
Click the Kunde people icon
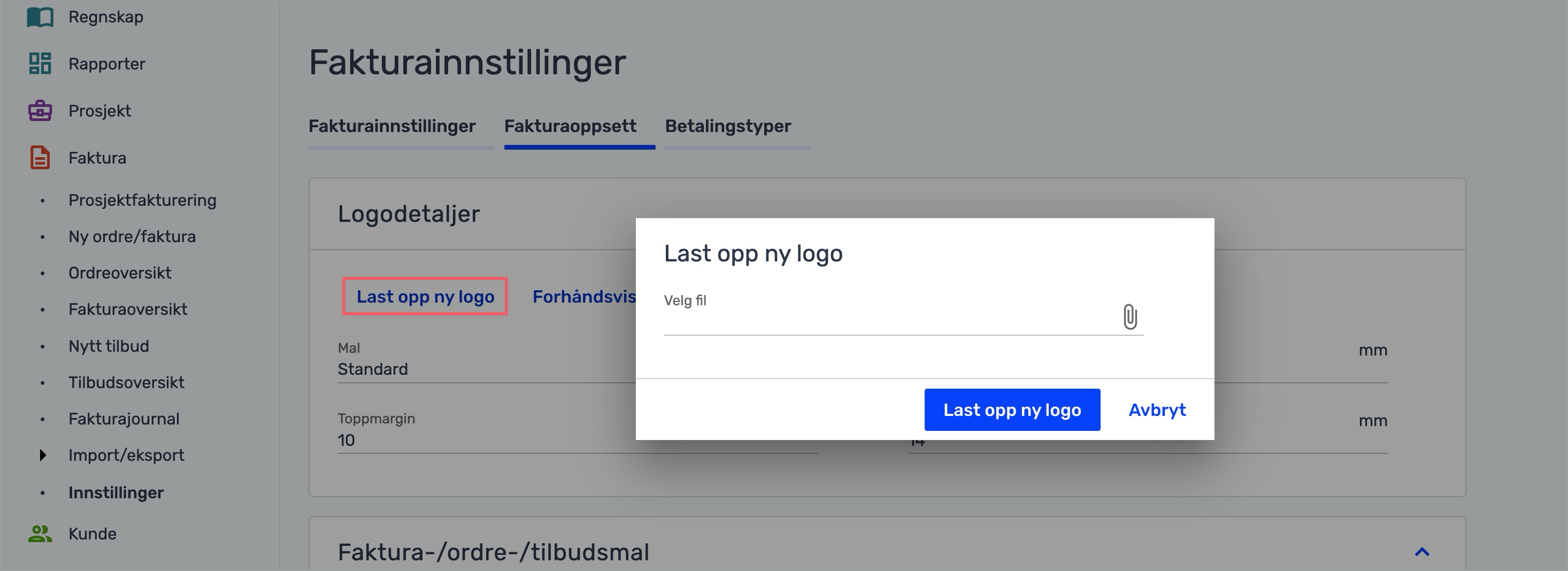pyautogui.click(x=40, y=533)
